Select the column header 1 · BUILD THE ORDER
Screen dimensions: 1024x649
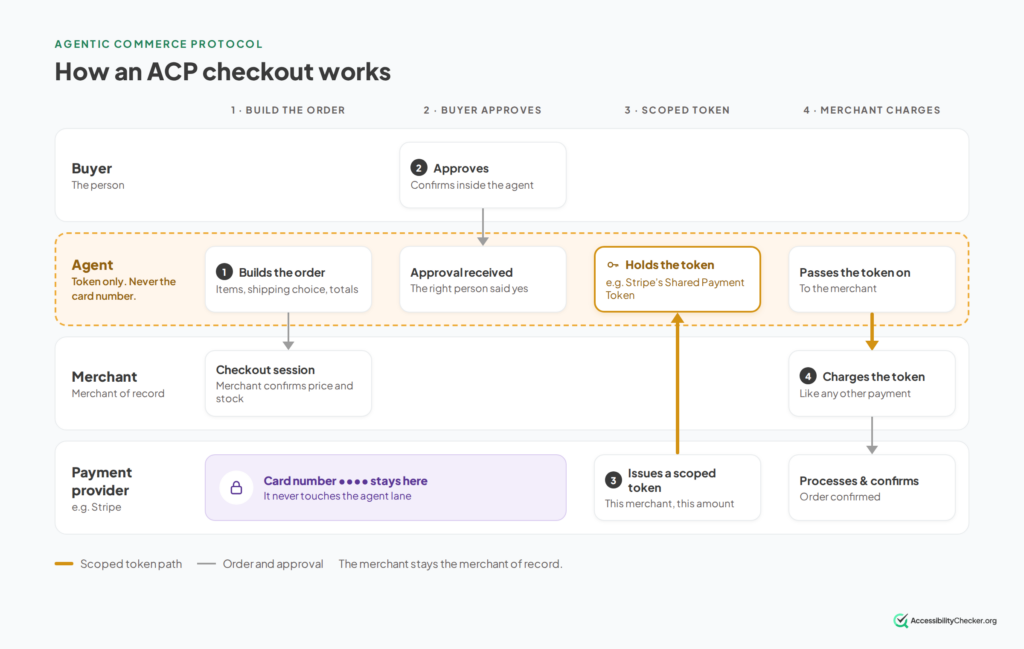point(288,110)
